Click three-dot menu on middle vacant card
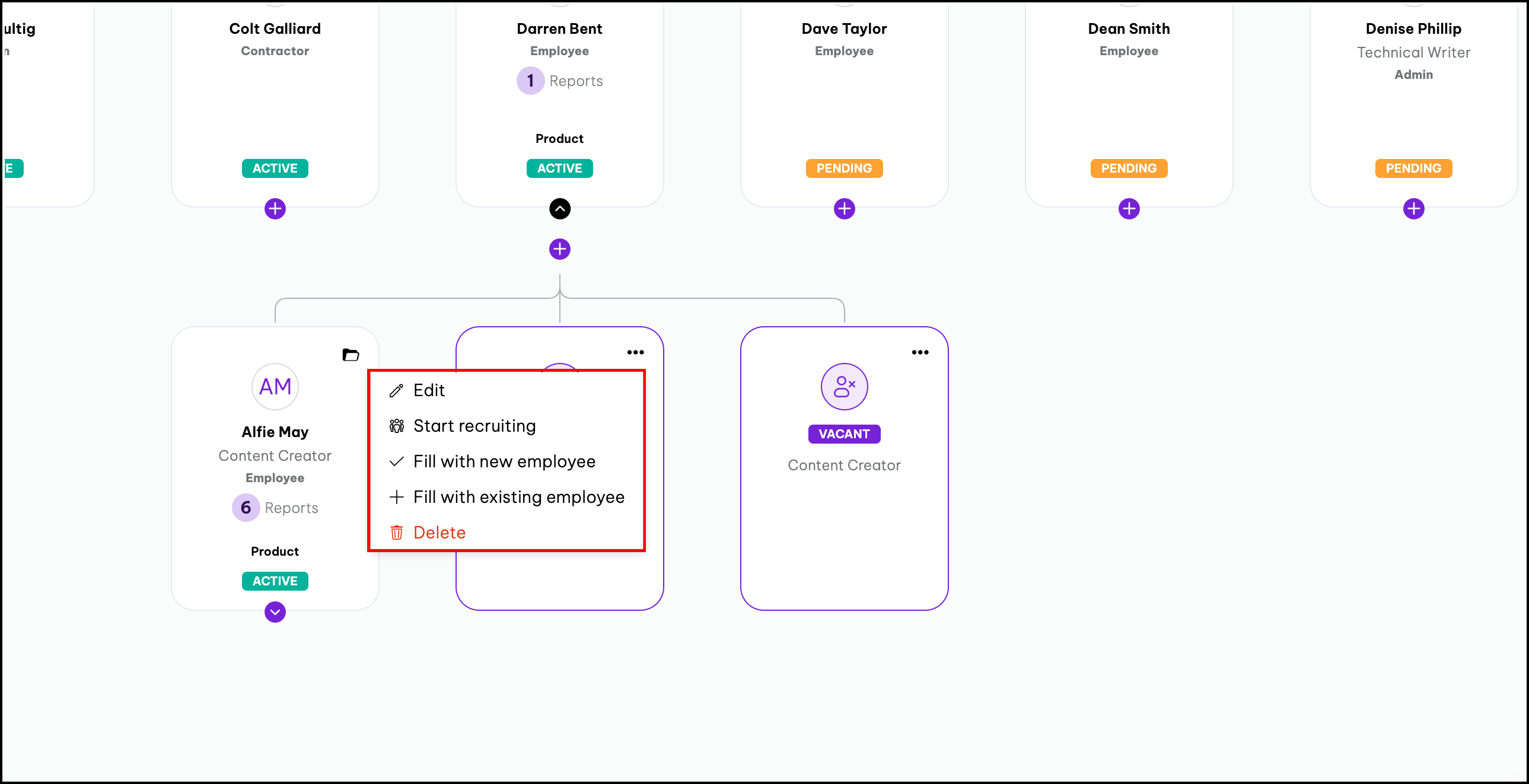1529x784 pixels. (x=635, y=352)
